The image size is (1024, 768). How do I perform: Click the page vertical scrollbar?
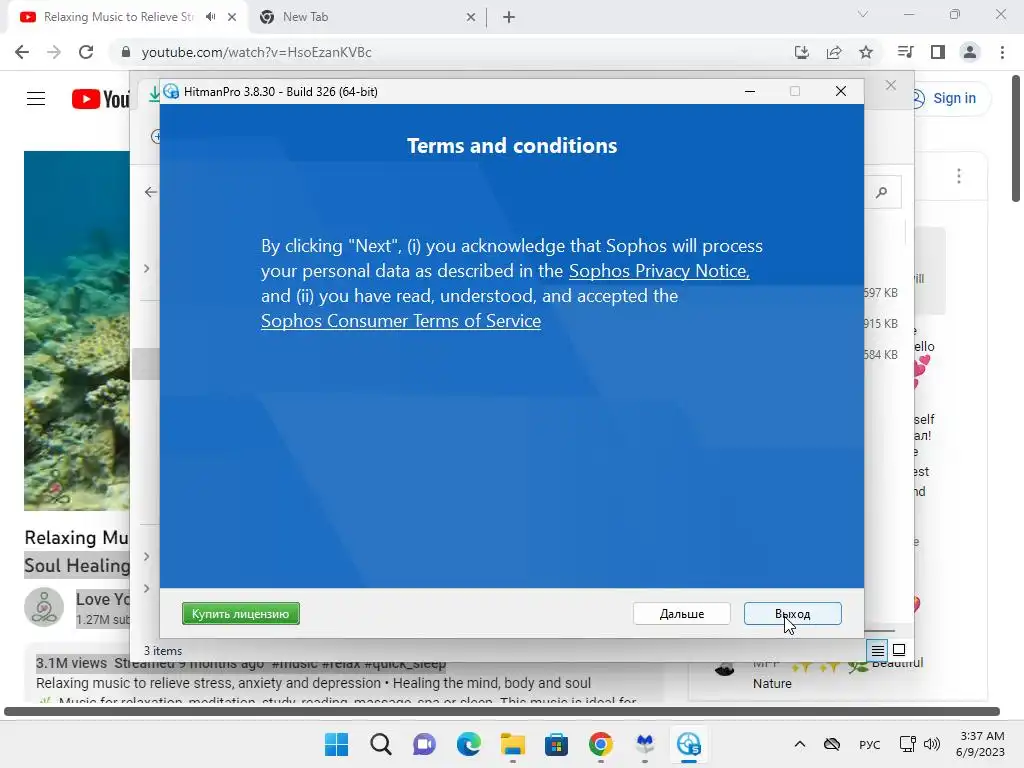(x=1016, y=138)
